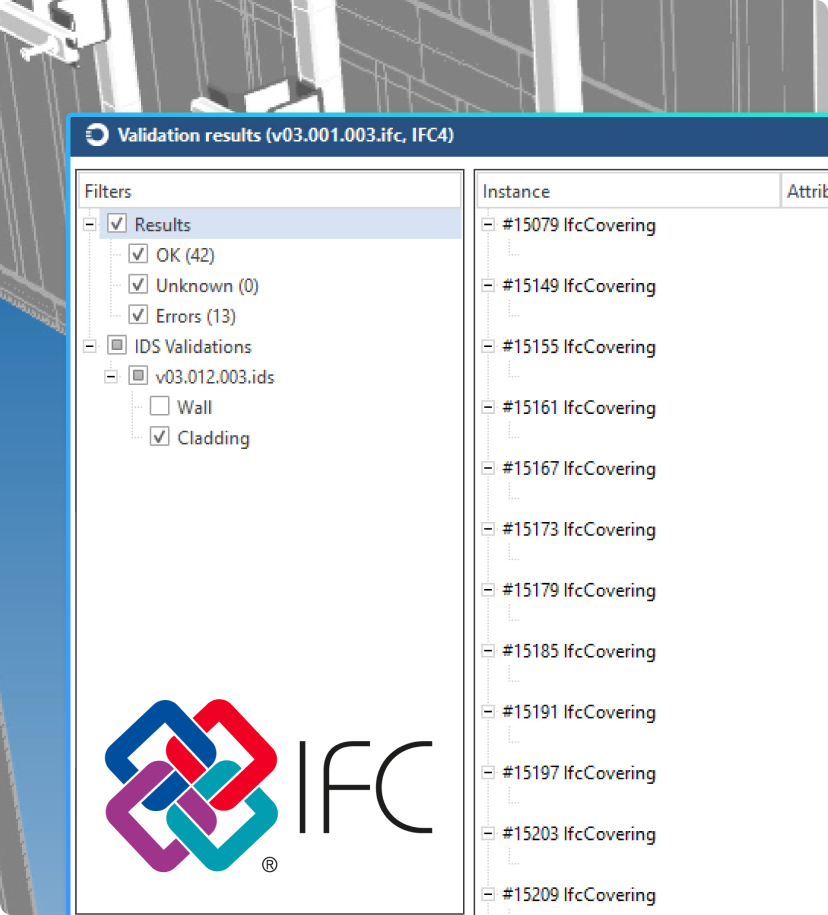
Task: Click the IFC logo image
Action: click(268, 784)
